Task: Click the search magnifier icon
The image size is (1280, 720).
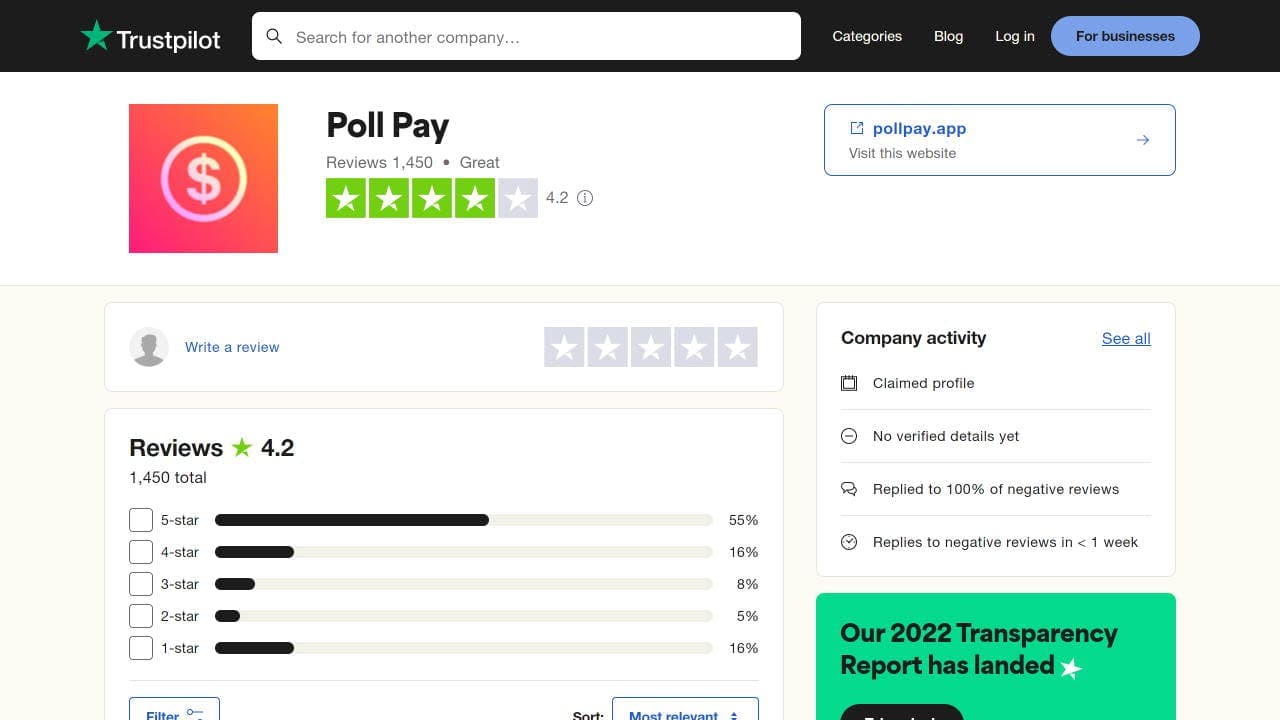Action: 274,36
